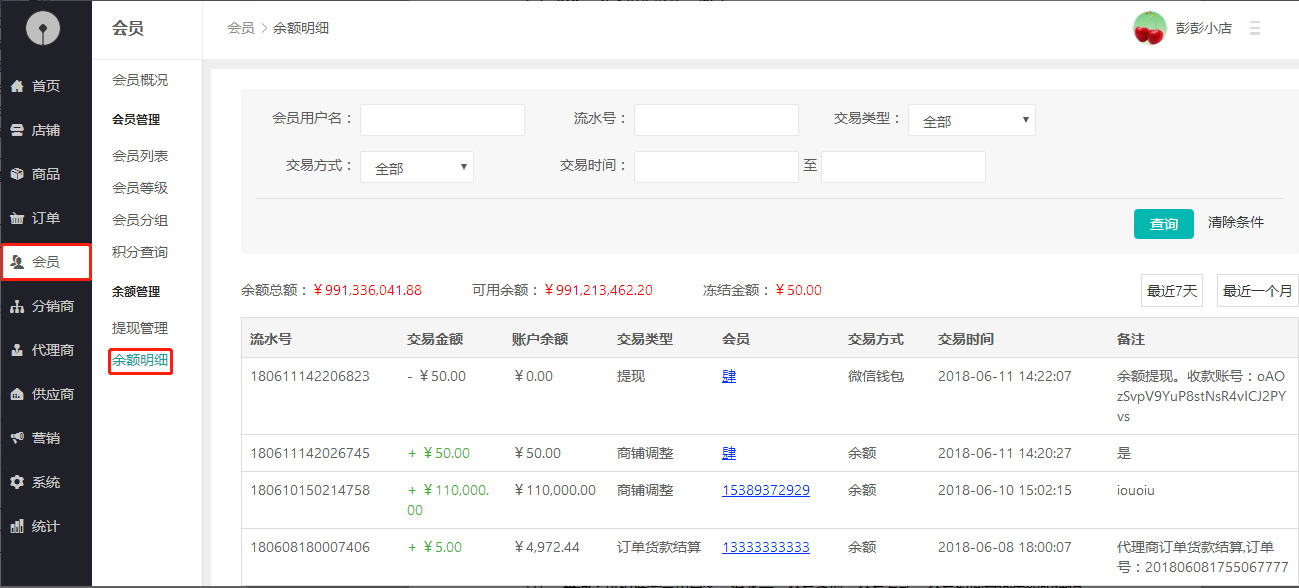Viewport: 1299px width, 588px height.
Task: Click the 交易时间 start date field
Action: (x=716, y=167)
